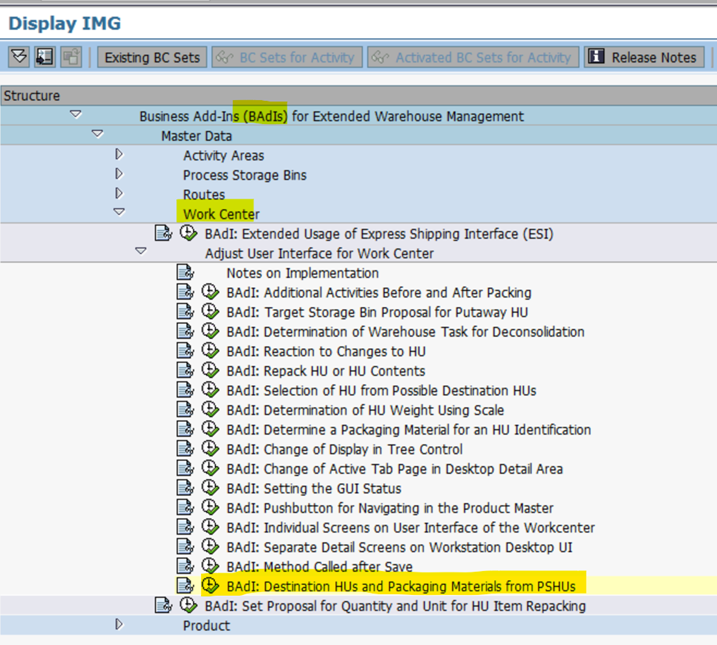
Task: Expand the Product node
Action: [x=119, y=625]
